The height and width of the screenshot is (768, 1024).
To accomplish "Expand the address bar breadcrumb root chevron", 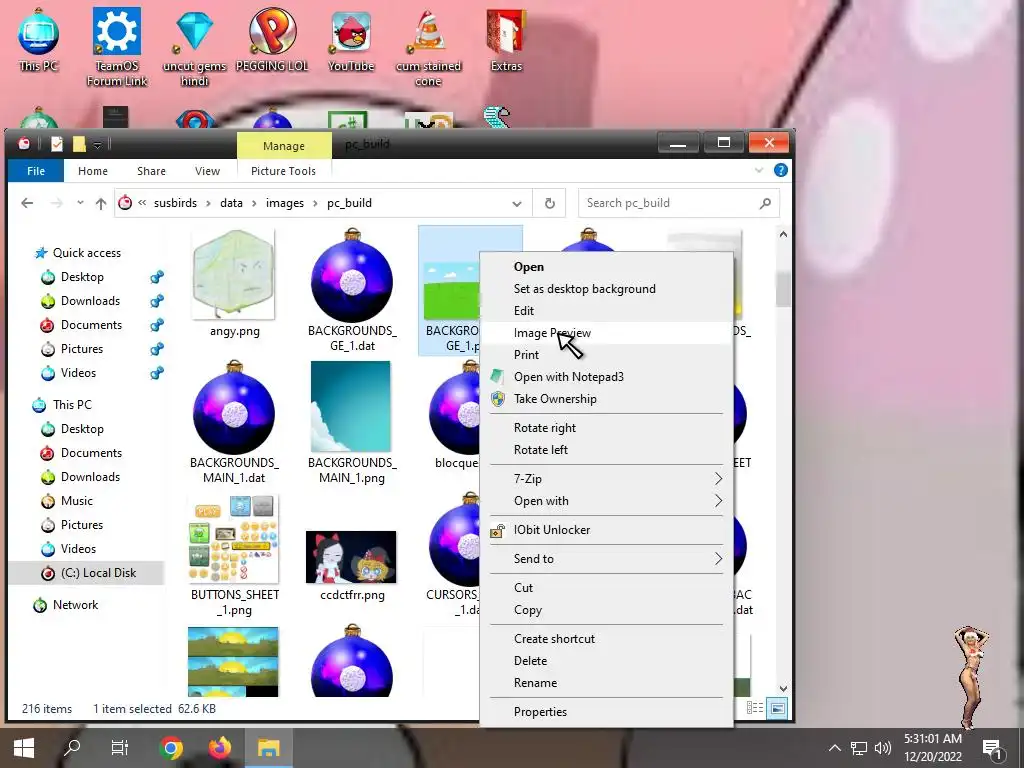I will [x=142, y=203].
